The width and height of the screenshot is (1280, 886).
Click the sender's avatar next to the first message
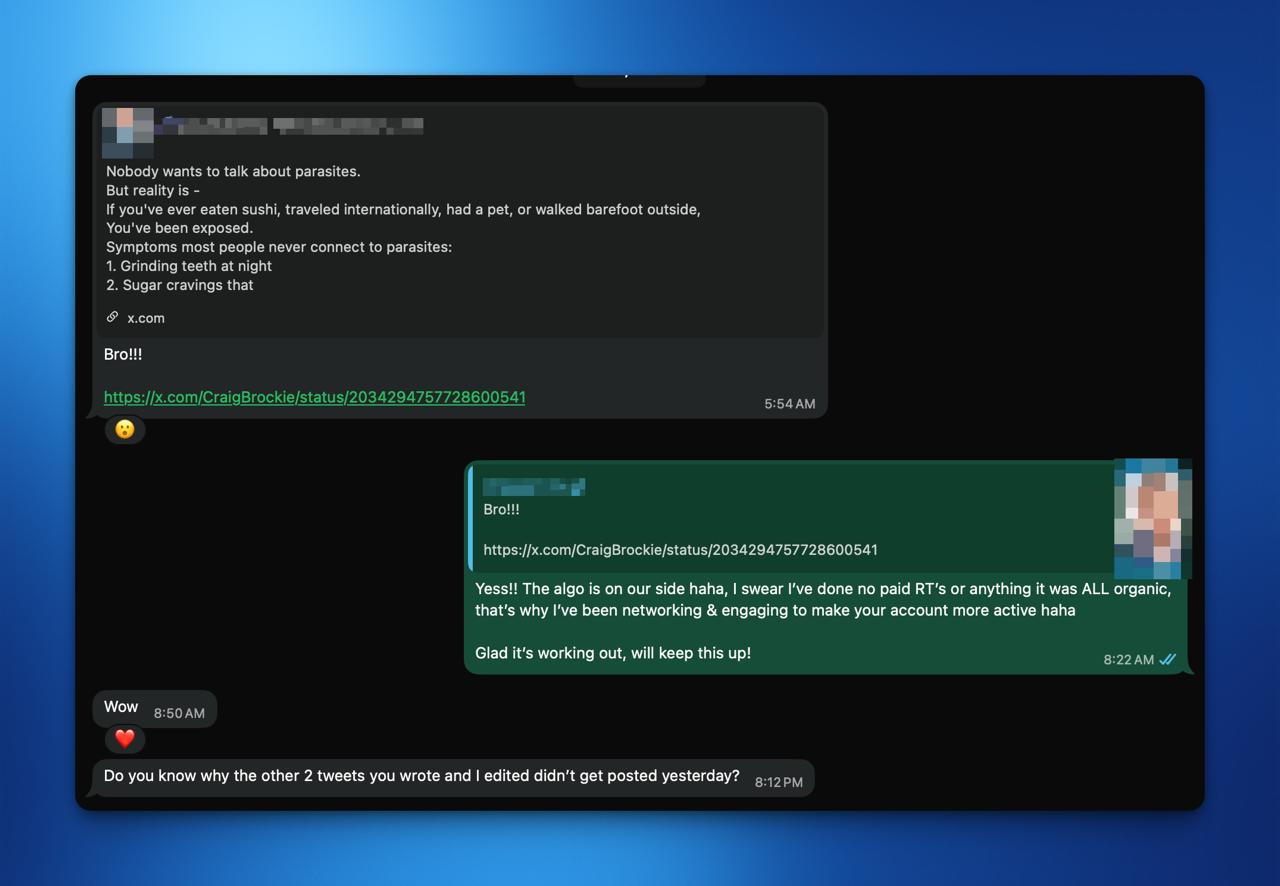(x=127, y=130)
